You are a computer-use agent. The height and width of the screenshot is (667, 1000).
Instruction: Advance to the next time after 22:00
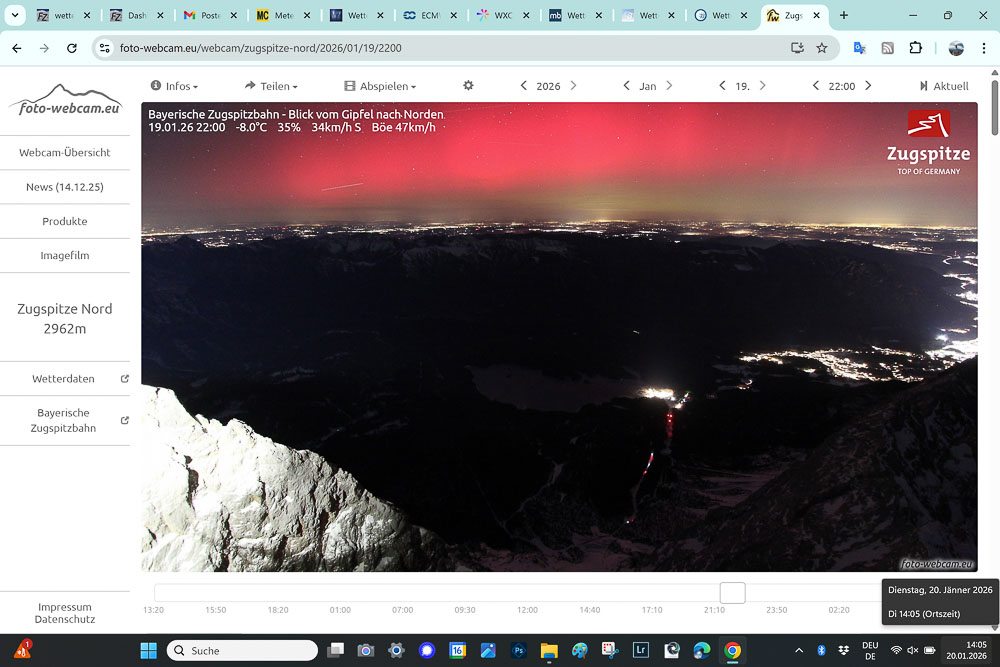click(868, 86)
